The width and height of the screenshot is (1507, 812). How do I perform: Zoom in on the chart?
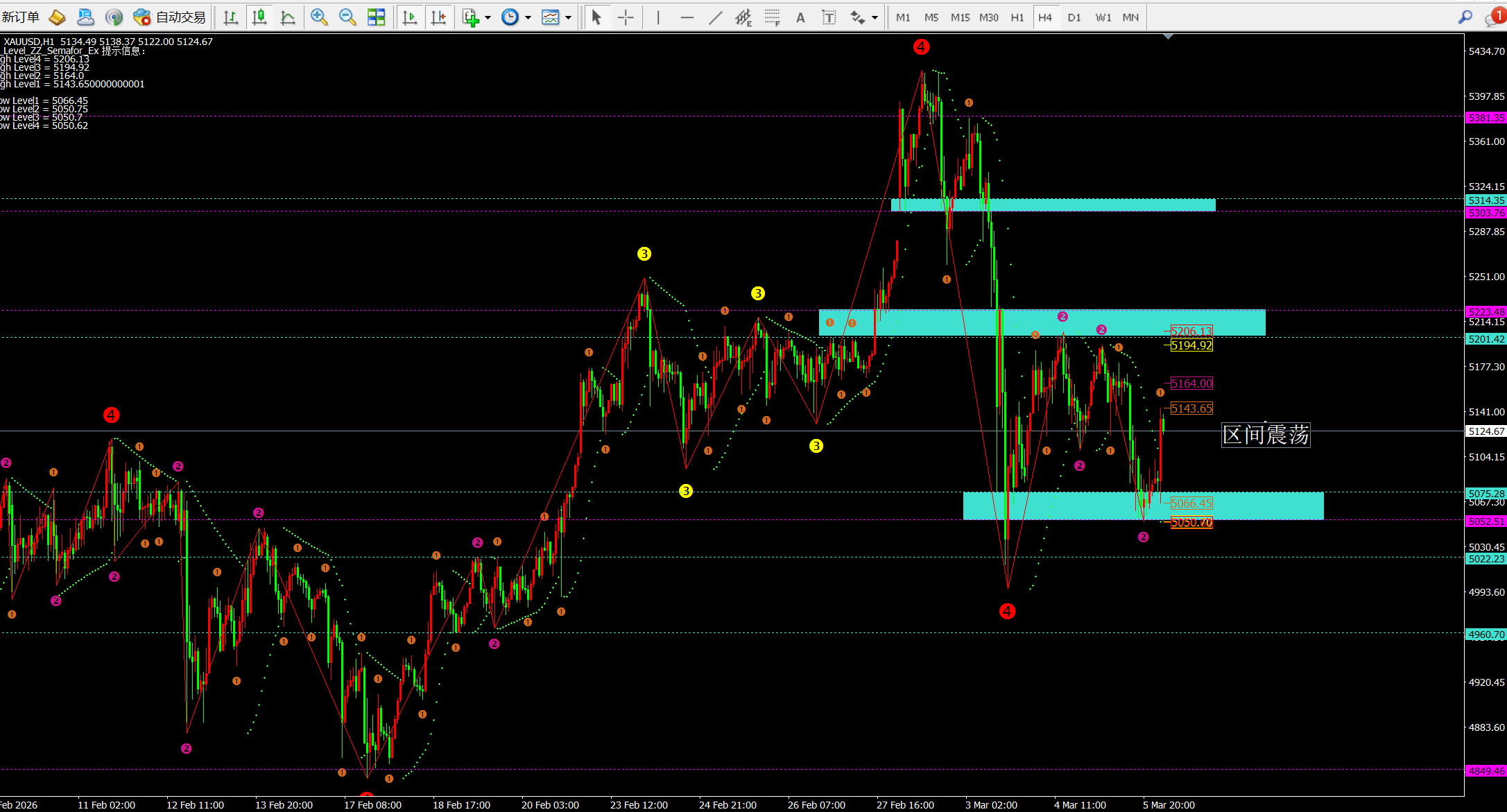pyautogui.click(x=319, y=17)
